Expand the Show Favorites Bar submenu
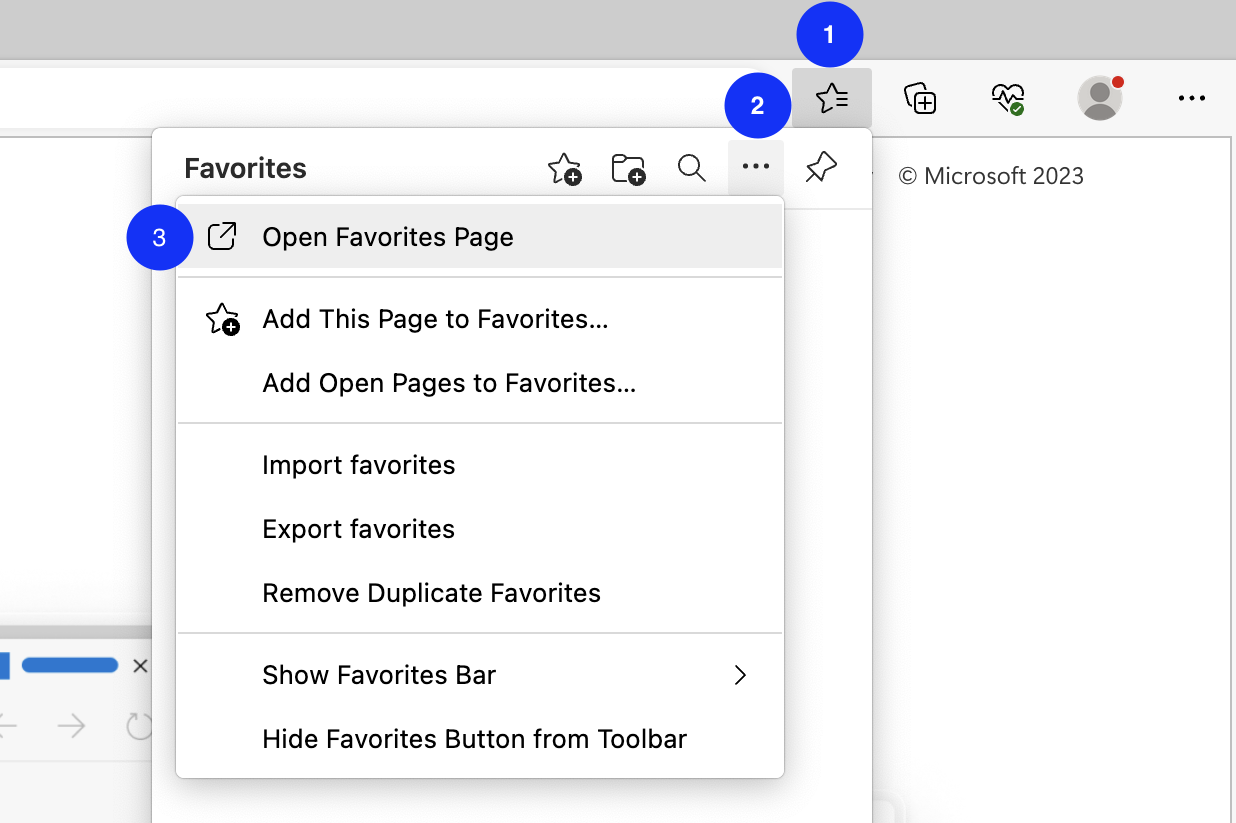Image resolution: width=1236 pixels, height=823 pixels. (480, 676)
